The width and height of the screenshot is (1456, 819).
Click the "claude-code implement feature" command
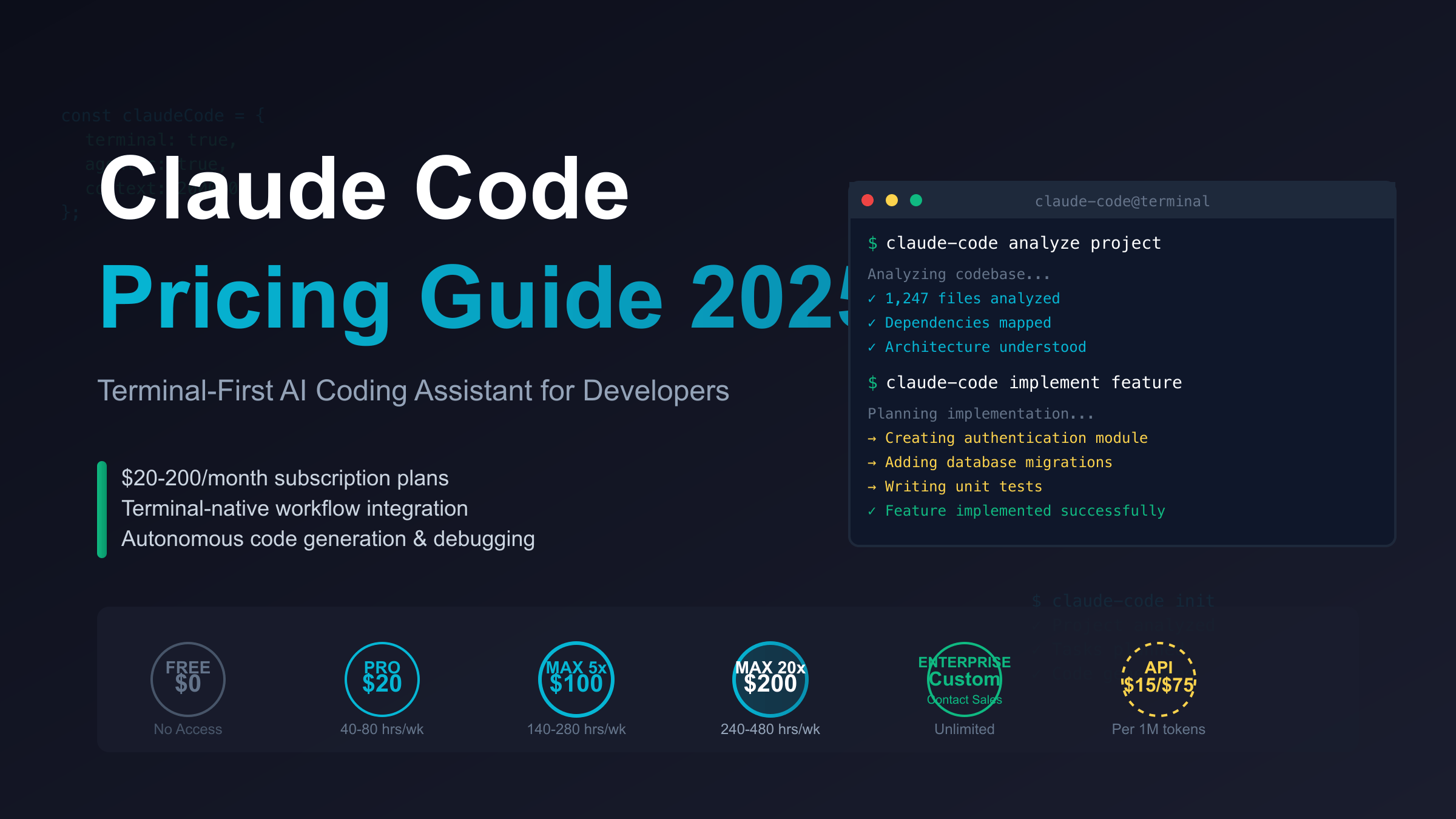1033,383
